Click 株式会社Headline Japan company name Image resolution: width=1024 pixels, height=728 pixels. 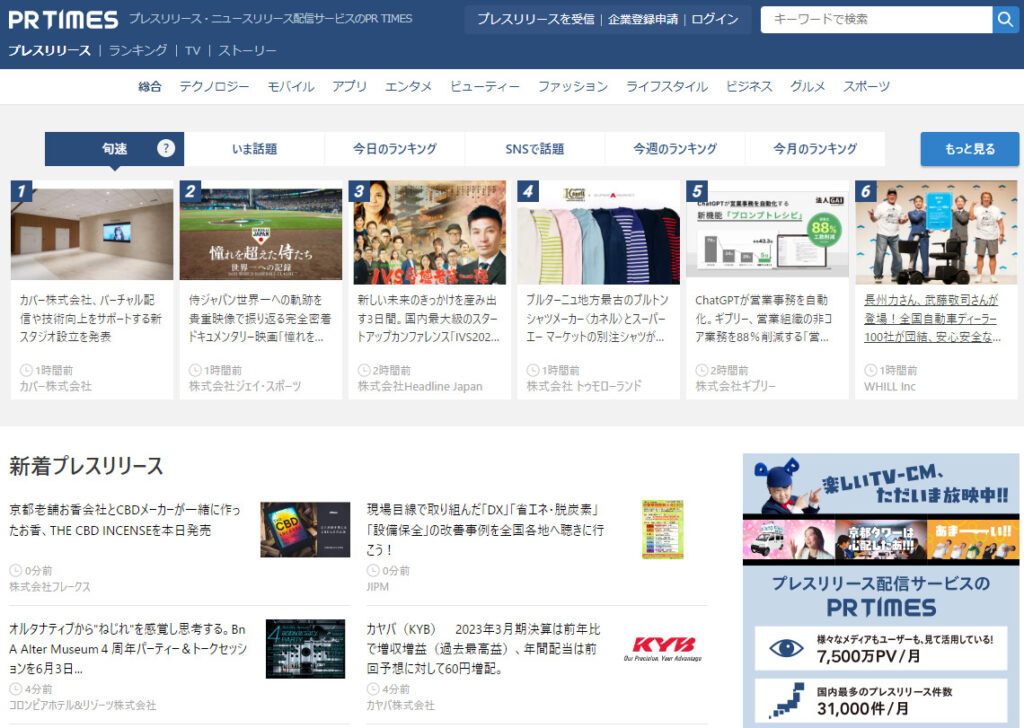click(x=420, y=387)
